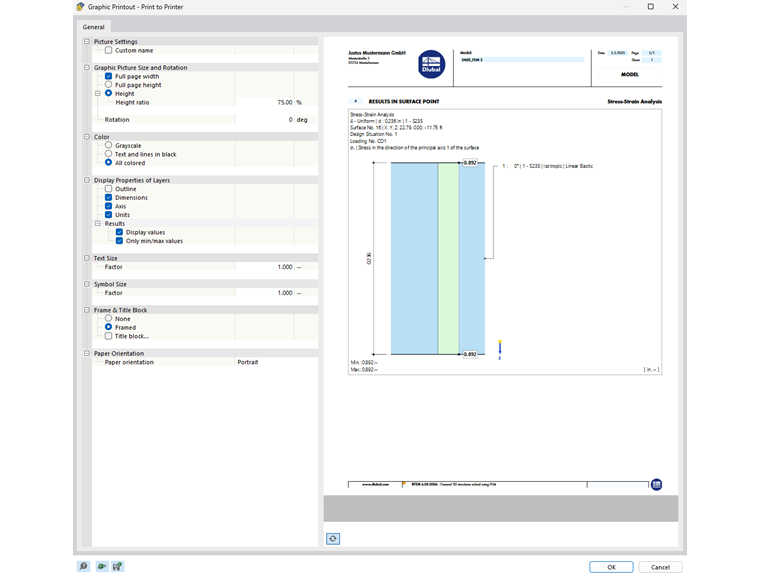Image resolution: width=760 pixels, height=577 pixels.
Task: Uncheck Full page width
Action: (x=109, y=76)
